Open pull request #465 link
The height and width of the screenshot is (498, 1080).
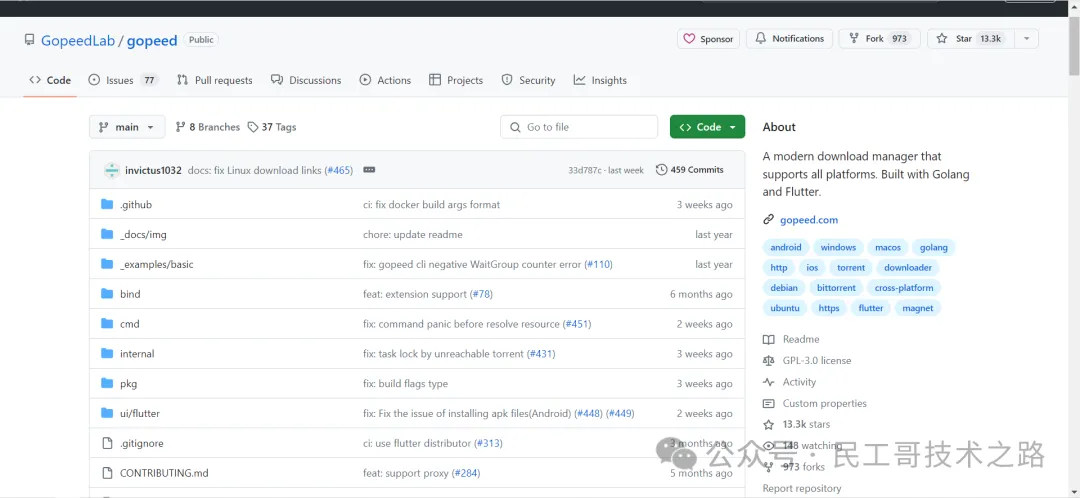point(338,170)
